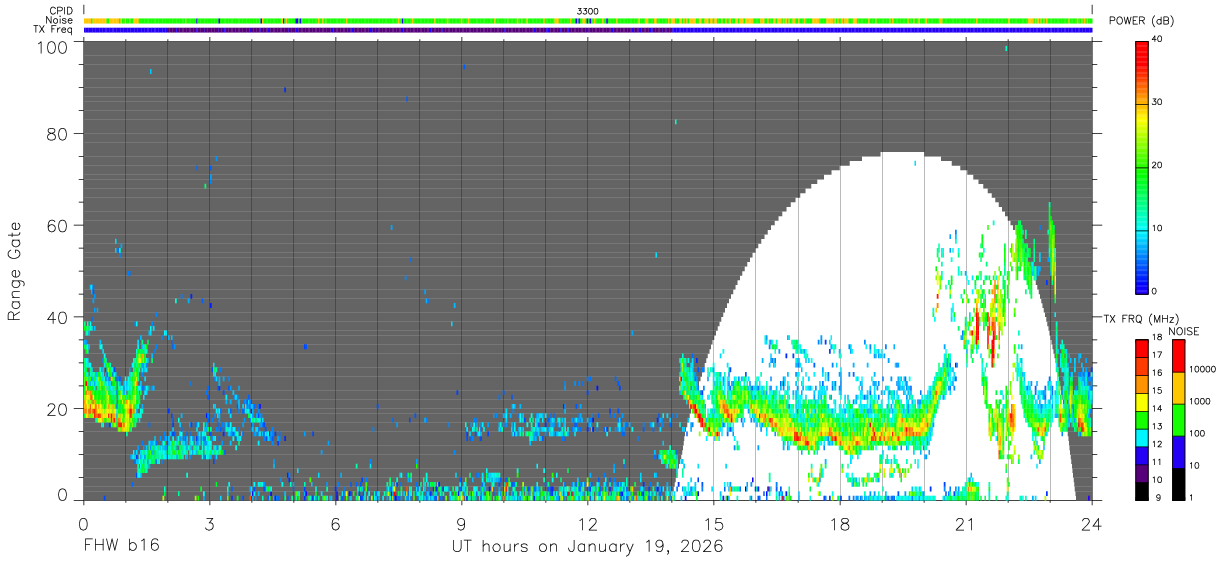Click the 100 tick on the y-axis
Image resolution: width=1228 pixels, height=567 pixels.
(51, 47)
